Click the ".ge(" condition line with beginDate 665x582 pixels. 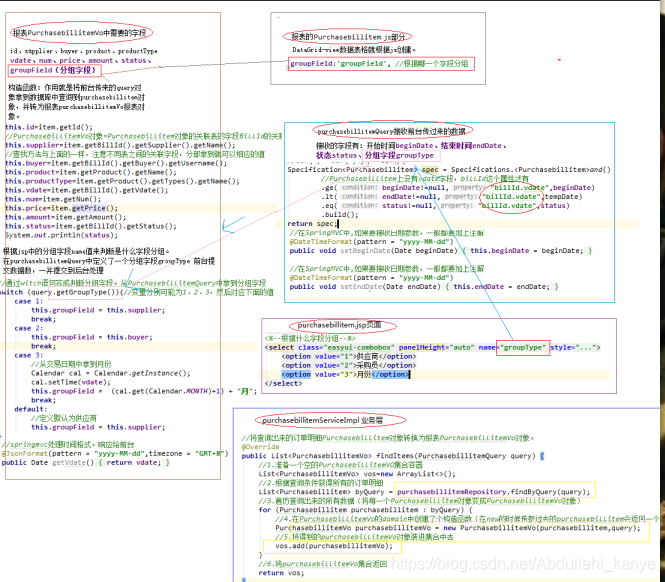[458, 187]
